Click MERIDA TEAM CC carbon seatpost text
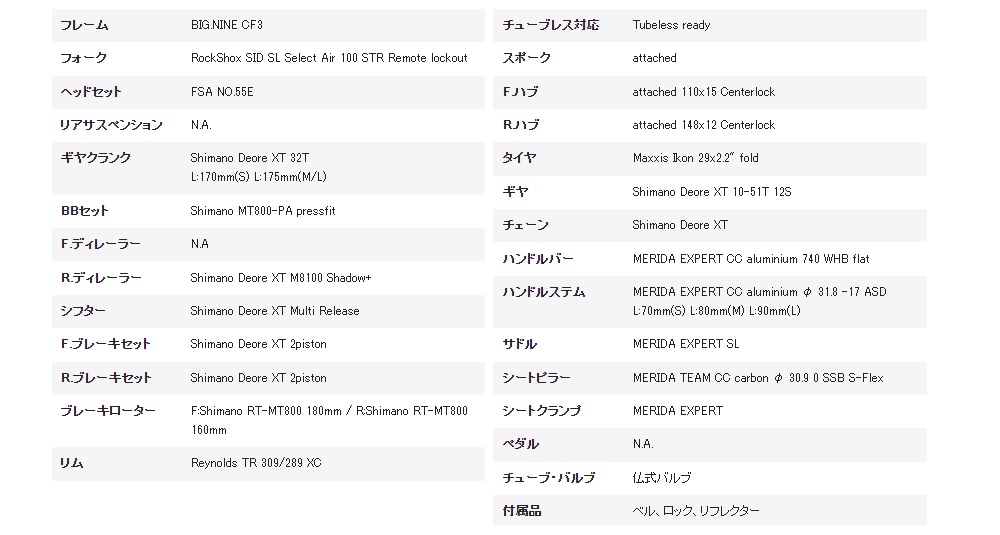The height and width of the screenshot is (535, 1000). [x=758, y=378]
